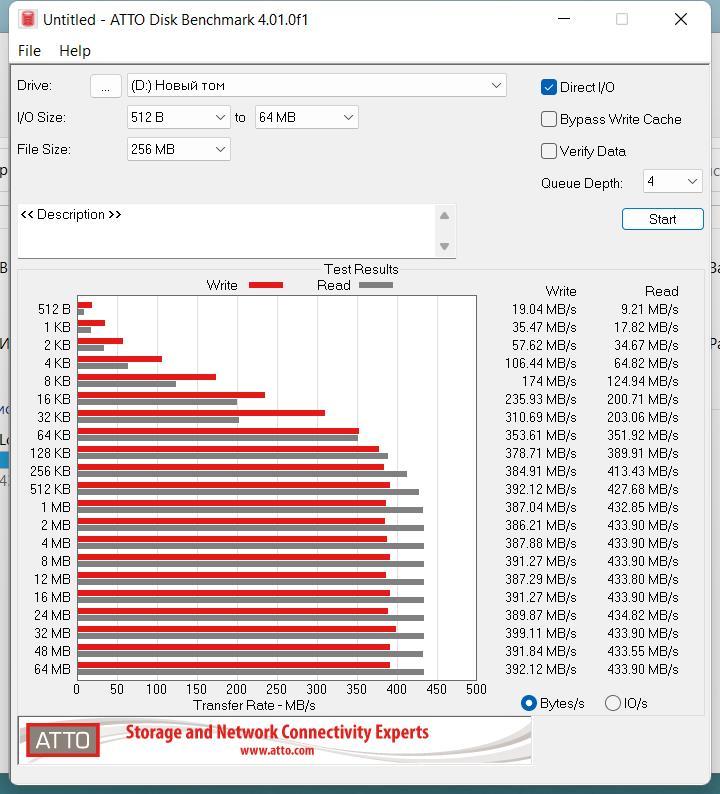Viewport: 720px width, 794px height.
Task: Open the Help menu
Action: pyautogui.click(x=75, y=51)
